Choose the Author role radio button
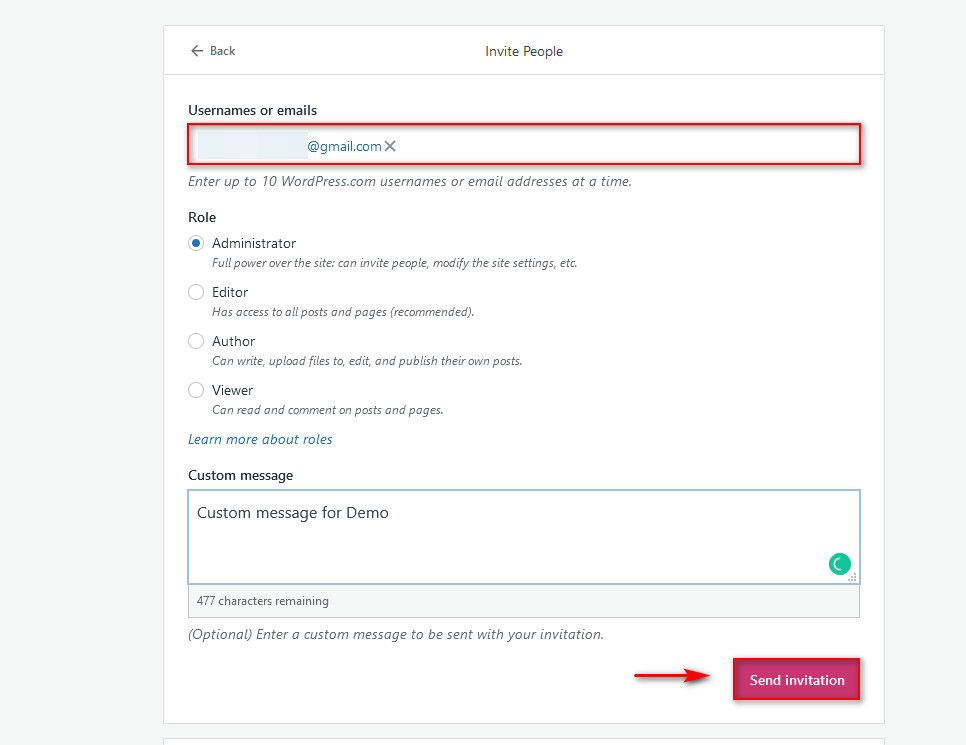The image size is (966, 745). [x=196, y=341]
